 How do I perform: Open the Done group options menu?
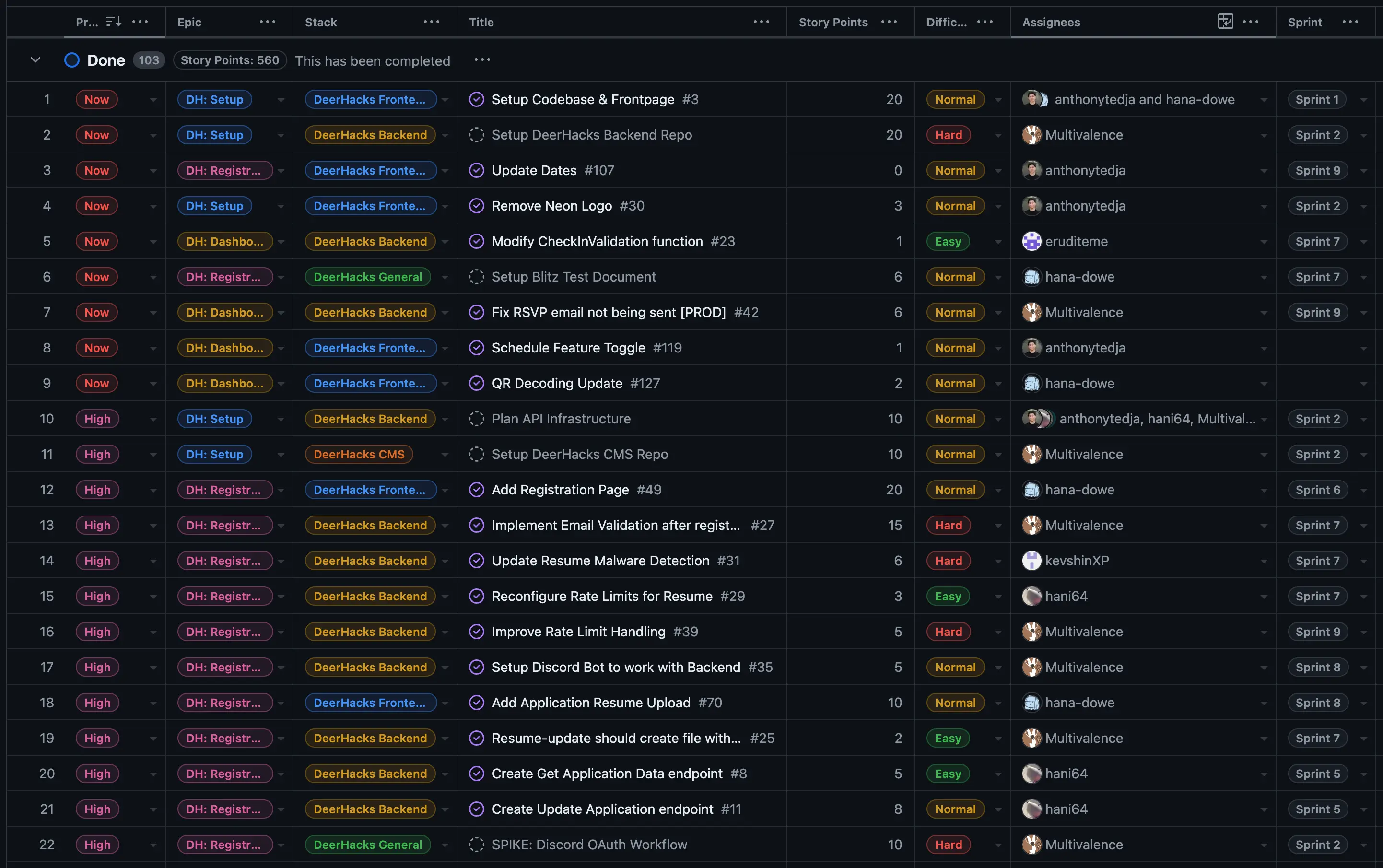point(482,59)
